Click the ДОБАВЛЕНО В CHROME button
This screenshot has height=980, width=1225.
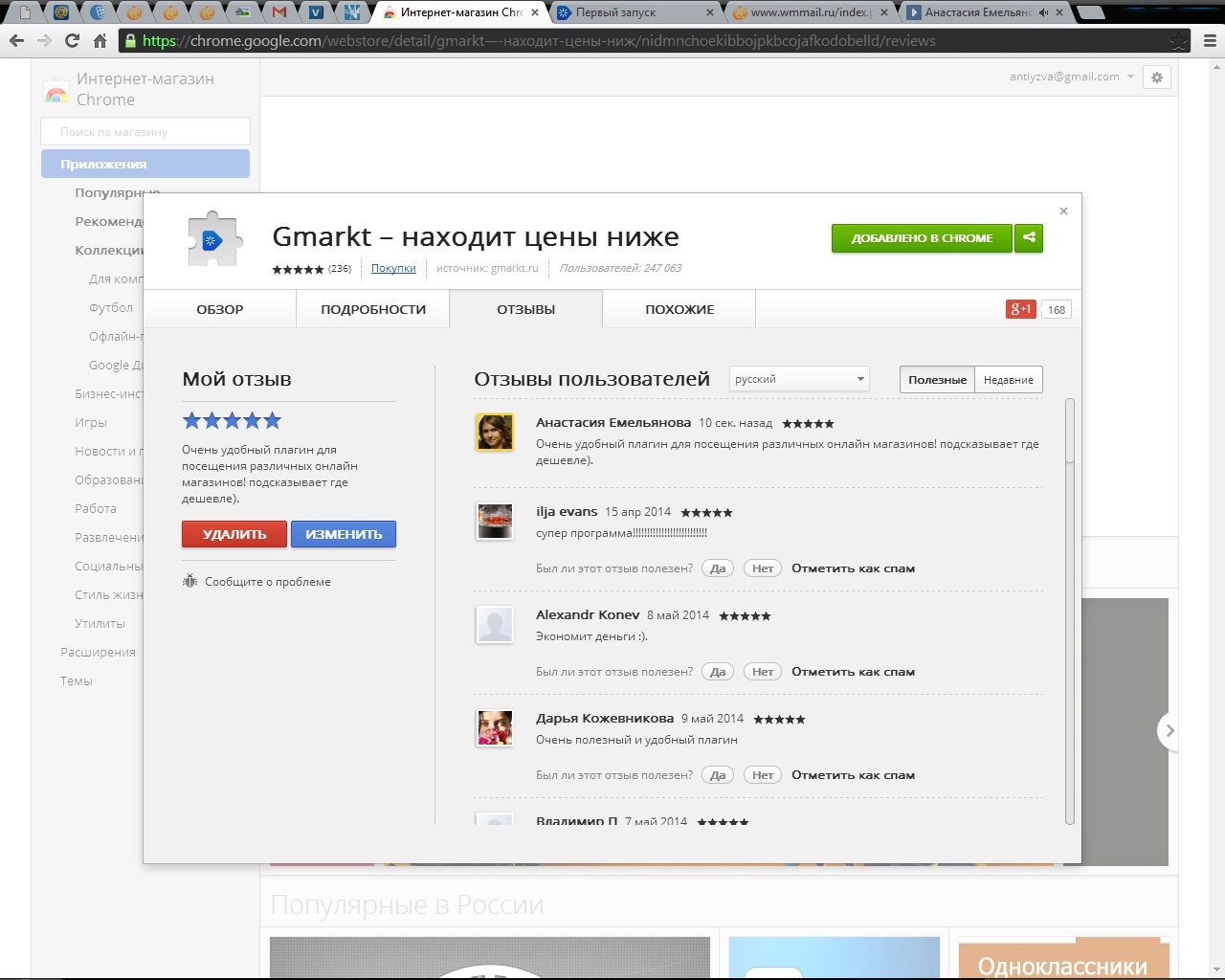click(x=922, y=237)
